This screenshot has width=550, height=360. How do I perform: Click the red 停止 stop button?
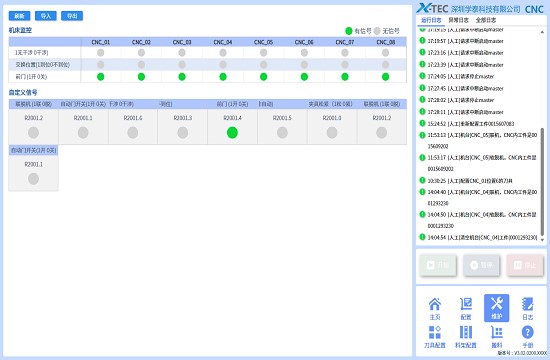525,265
